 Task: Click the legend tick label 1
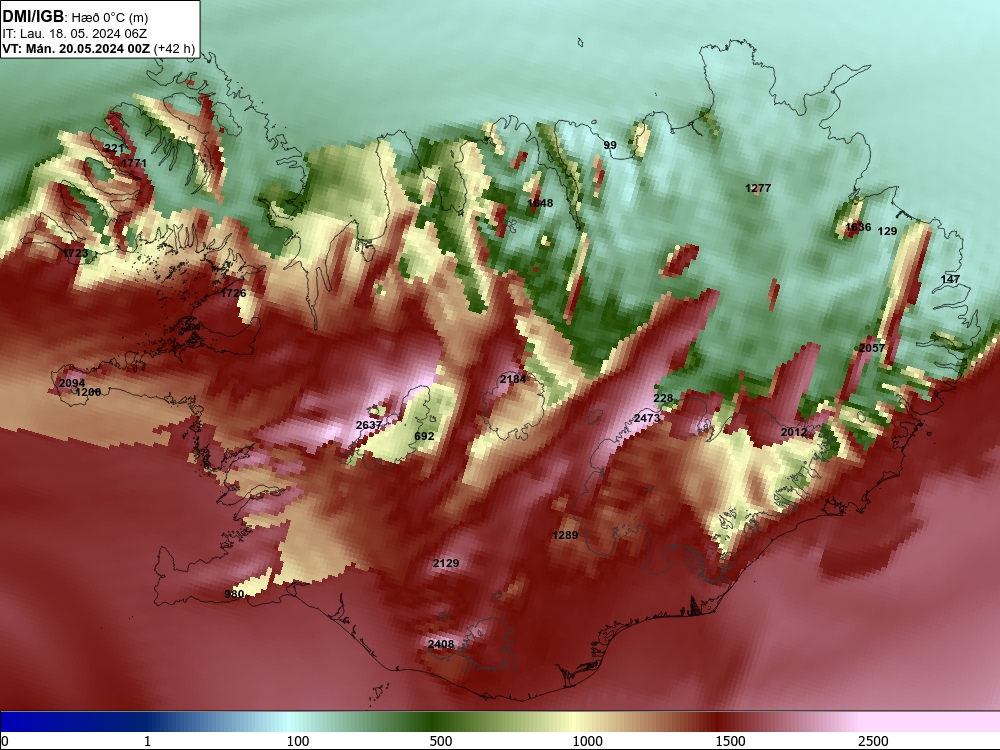pos(147,741)
